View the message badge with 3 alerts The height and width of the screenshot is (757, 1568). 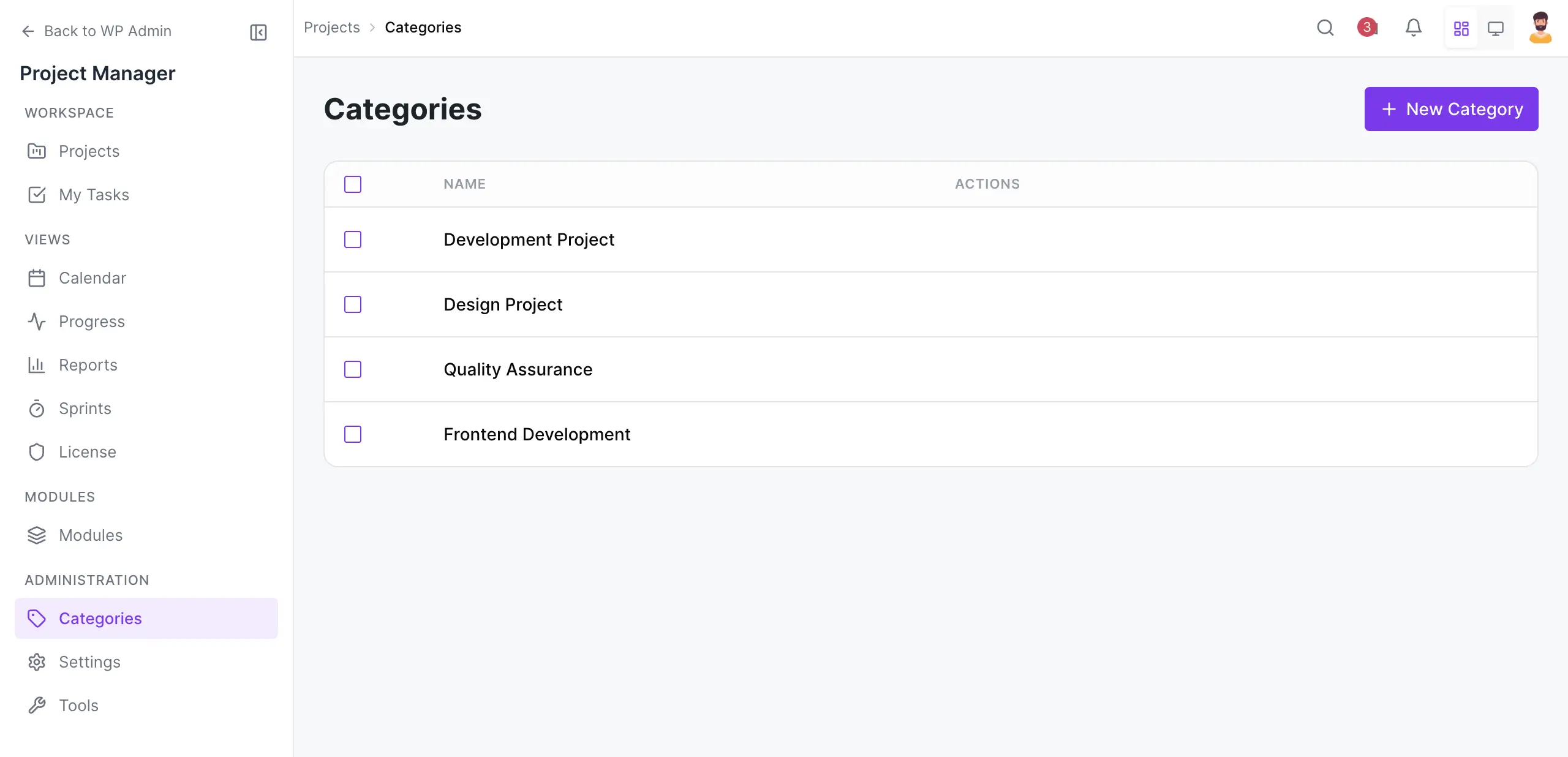click(1367, 28)
